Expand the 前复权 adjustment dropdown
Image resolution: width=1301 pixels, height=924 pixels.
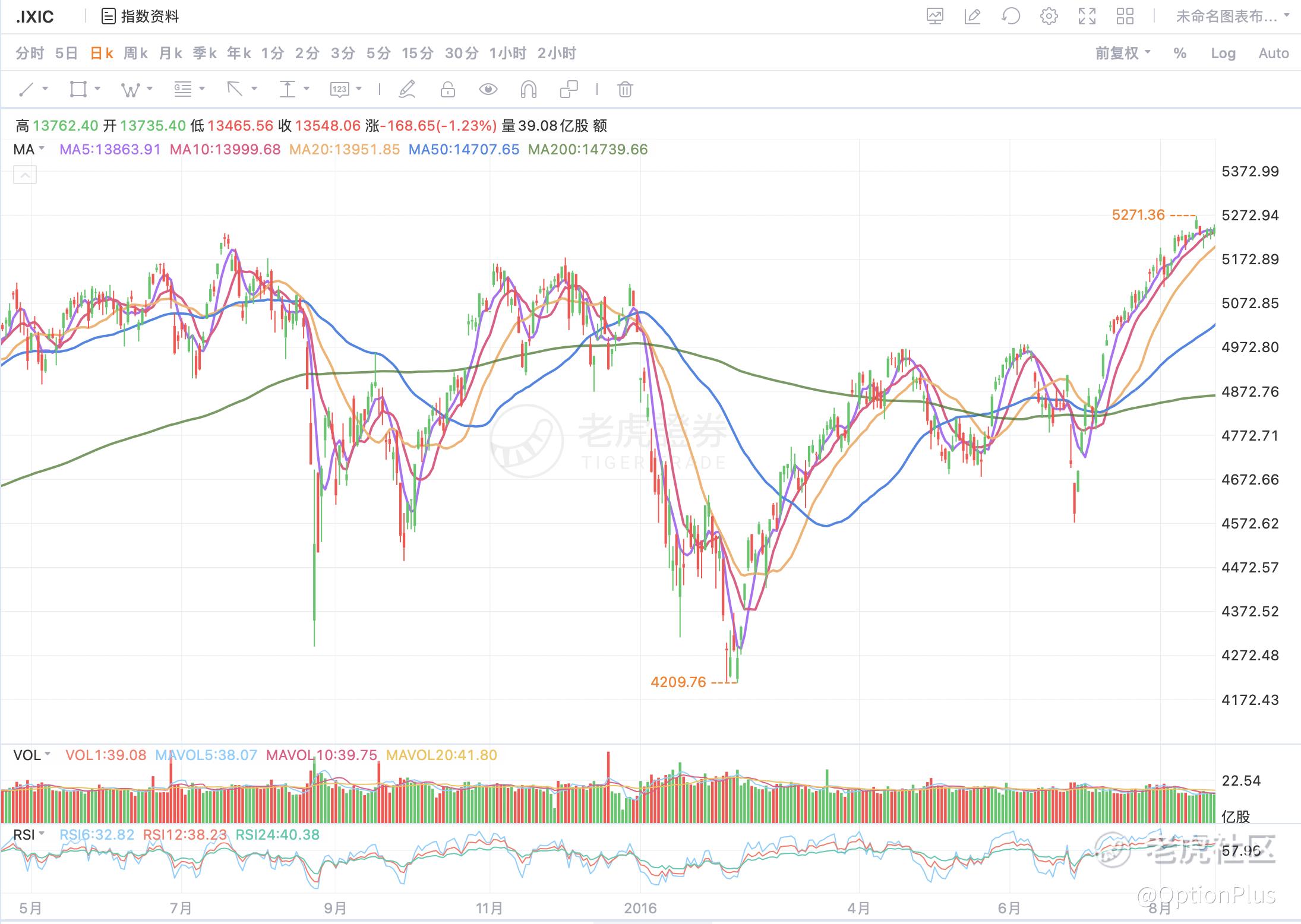tap(1123, 53)
